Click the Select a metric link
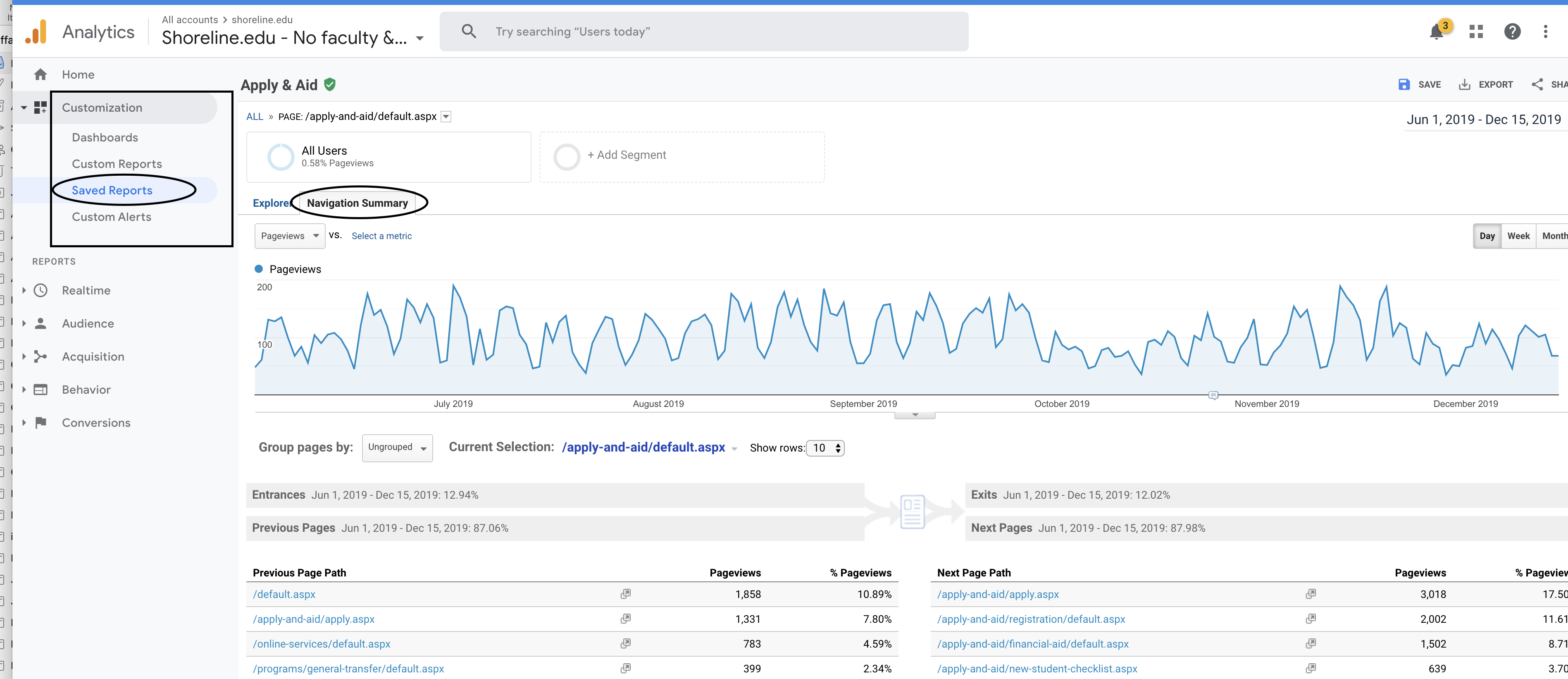This screenshot has width=1568, height=679. (x=381, y=236)
